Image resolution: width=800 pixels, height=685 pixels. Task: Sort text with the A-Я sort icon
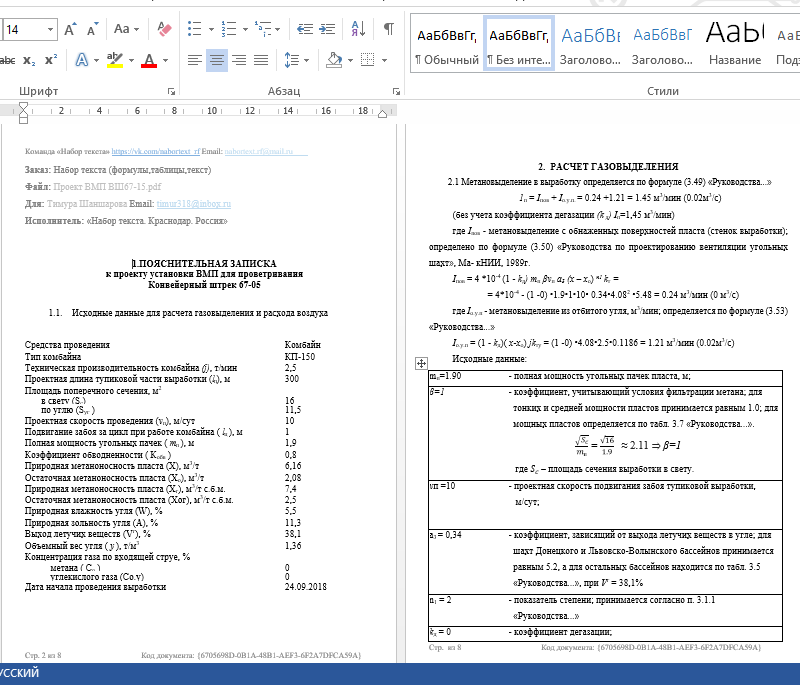click(x=358, y=29)
